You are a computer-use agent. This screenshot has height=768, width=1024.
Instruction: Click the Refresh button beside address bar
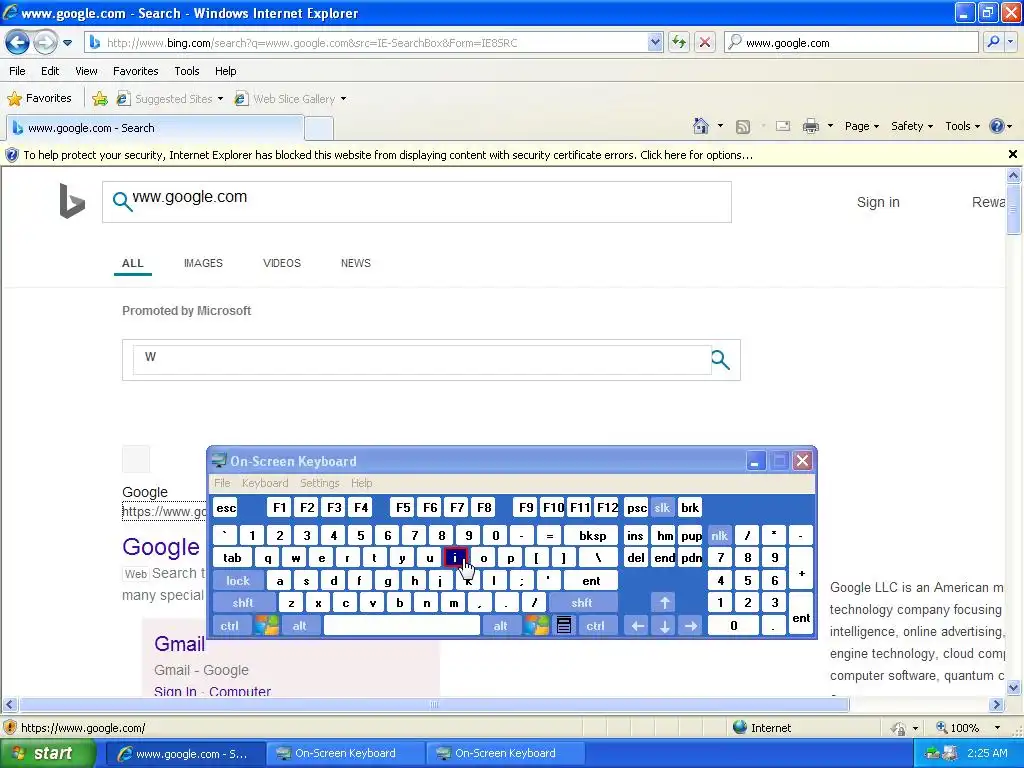679,42
